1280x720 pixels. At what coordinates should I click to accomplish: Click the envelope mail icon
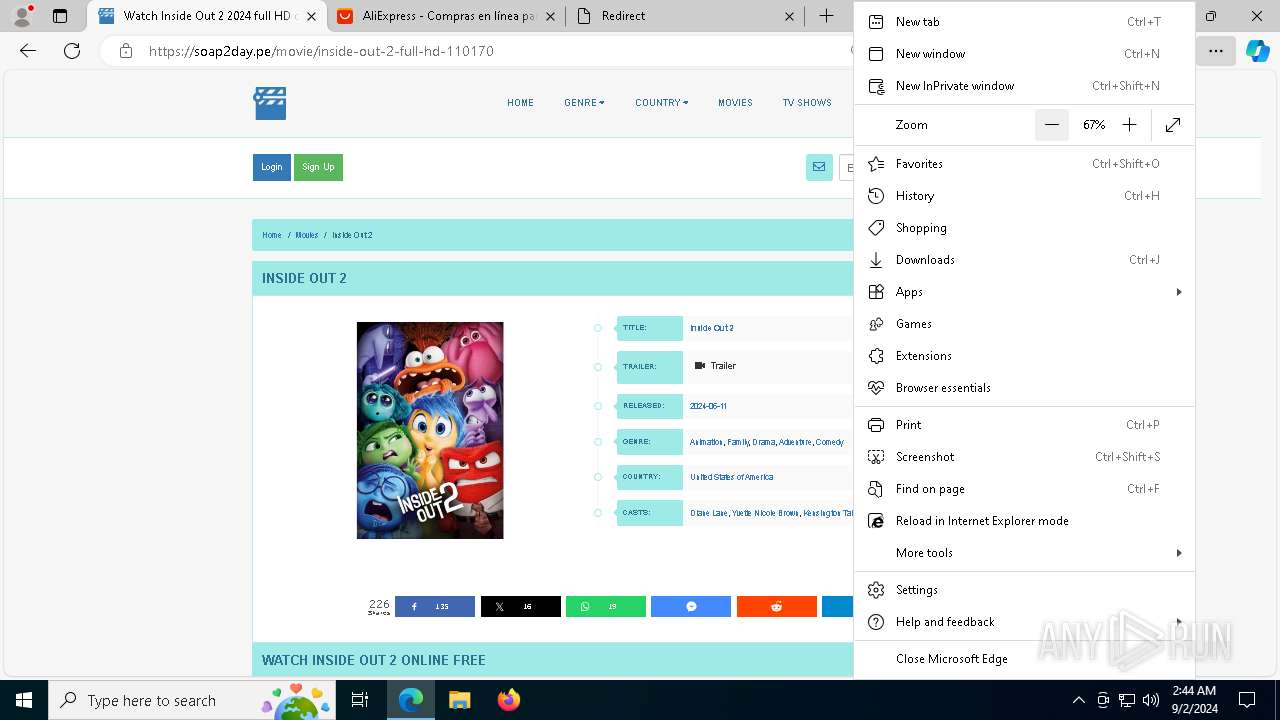[819, 168]
